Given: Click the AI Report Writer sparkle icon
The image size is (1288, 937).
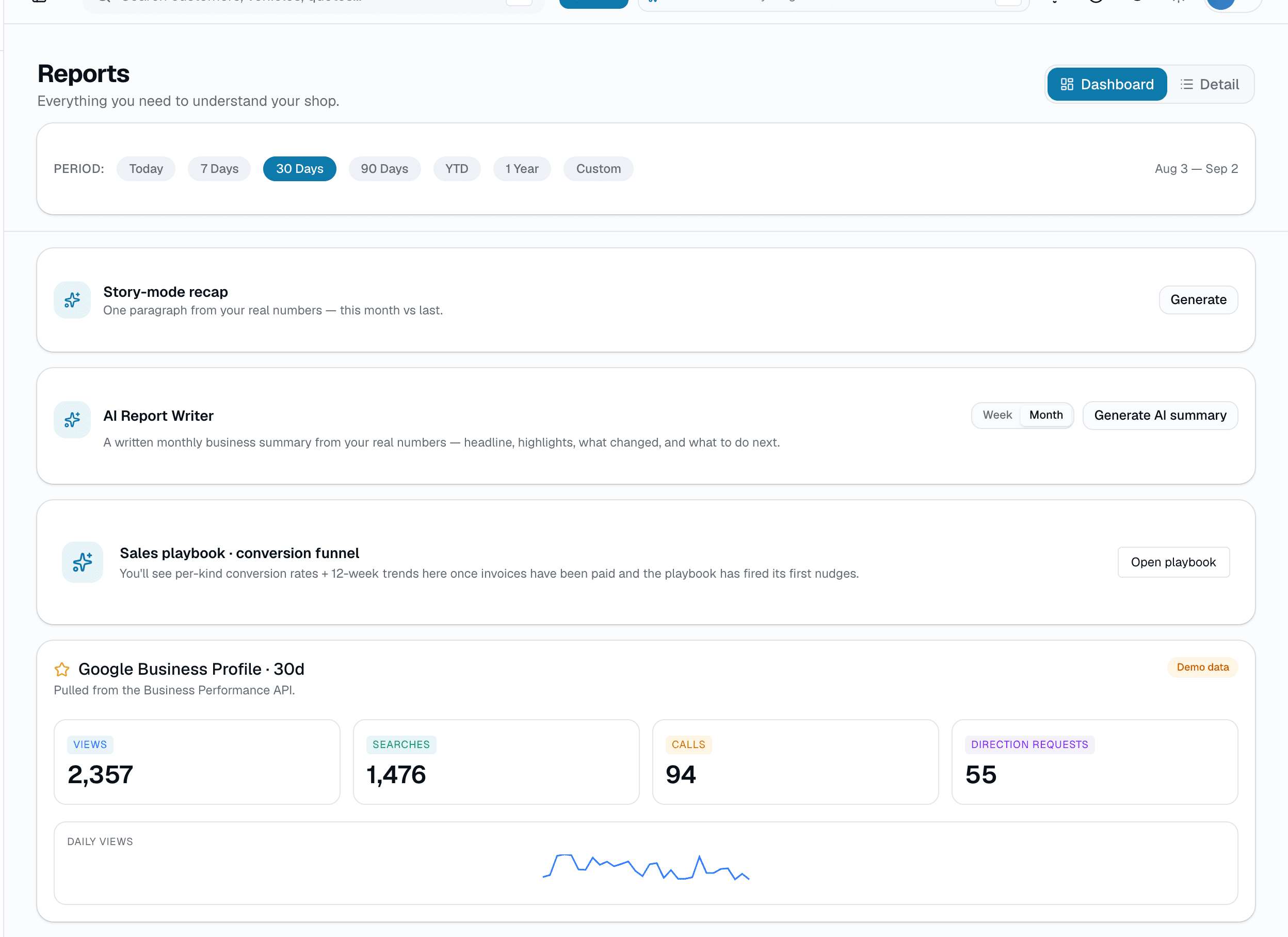Looking at the screenshot, I should pos(72,420).
